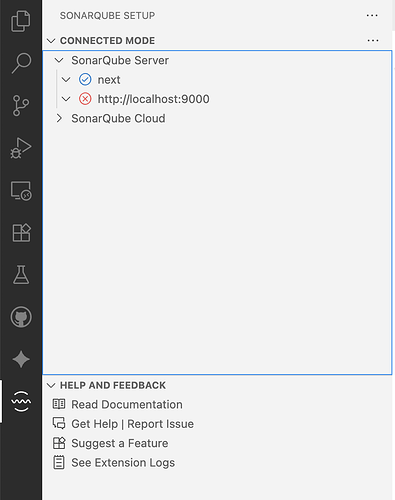Viewport: 395px width, 500px height.
Task: Select the SonarQube icon in activity bar
Action: coord(21,401)
